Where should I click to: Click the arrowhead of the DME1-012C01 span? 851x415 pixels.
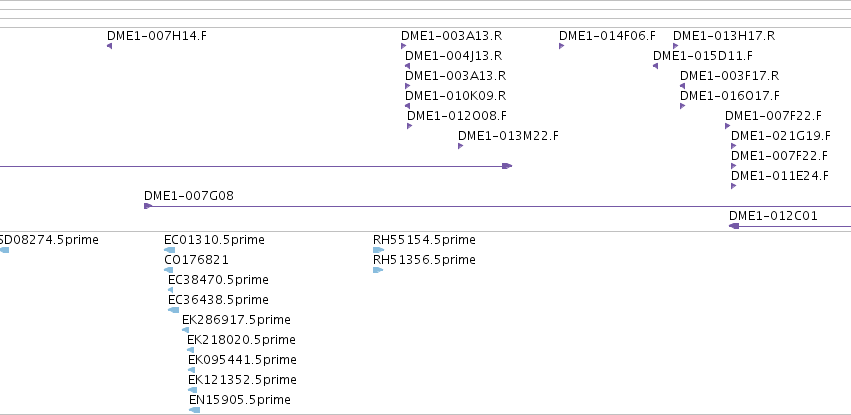click(734, 226)
